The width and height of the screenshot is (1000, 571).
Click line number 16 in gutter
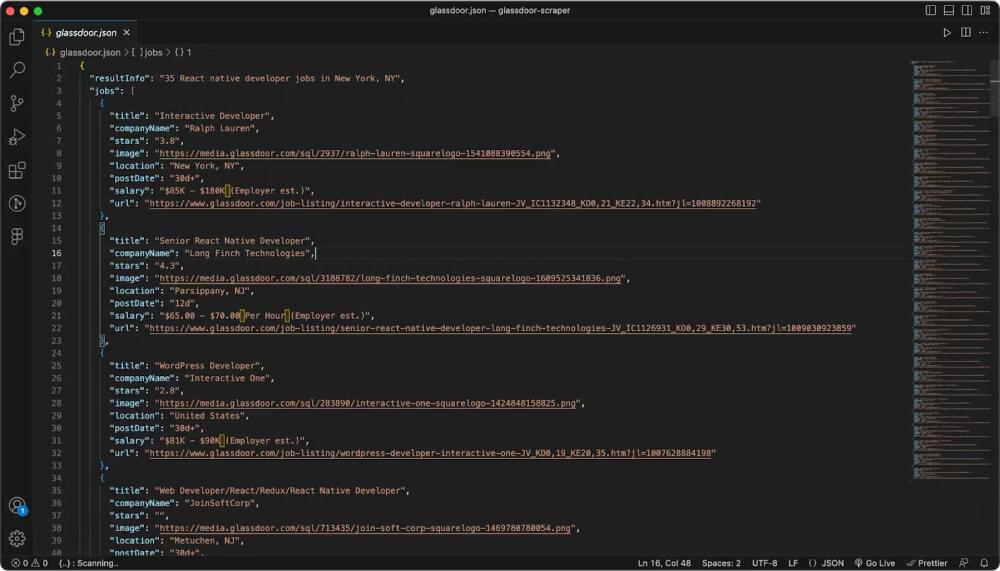(57, 253)
